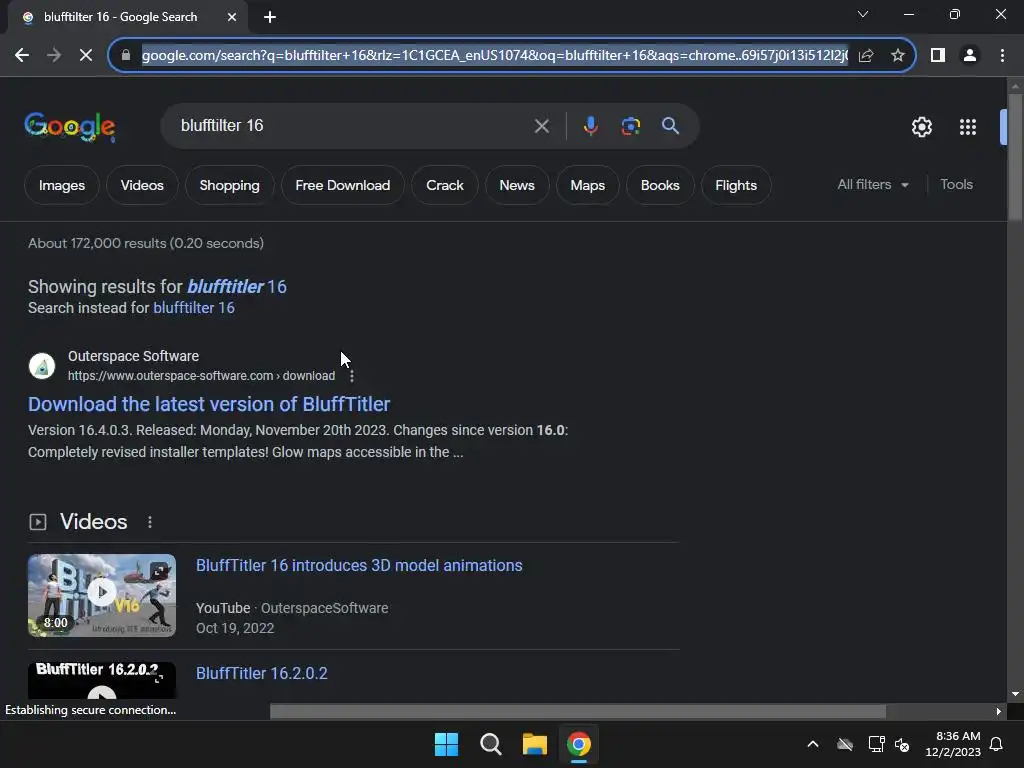Play the 8:00 BluffTitler video thumbnail
Image resolution: width=1024 pixels, height=768 pixels.
[102, 595]
